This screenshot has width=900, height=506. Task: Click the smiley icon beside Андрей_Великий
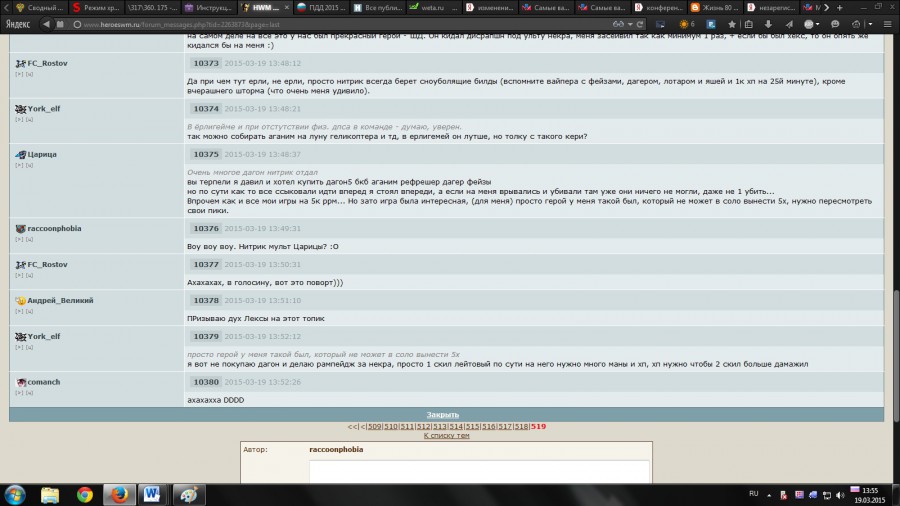click(20, 300)
